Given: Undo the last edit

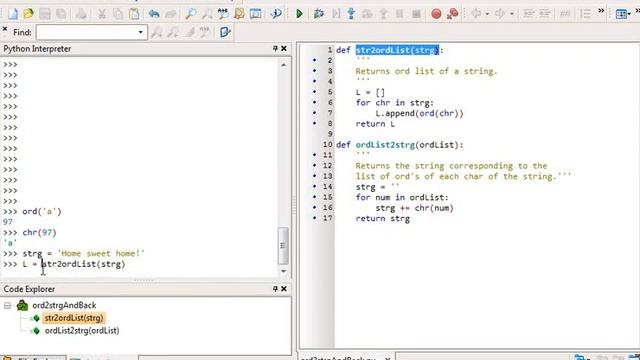Looking at the screenshot, I should tap(154, 14).
